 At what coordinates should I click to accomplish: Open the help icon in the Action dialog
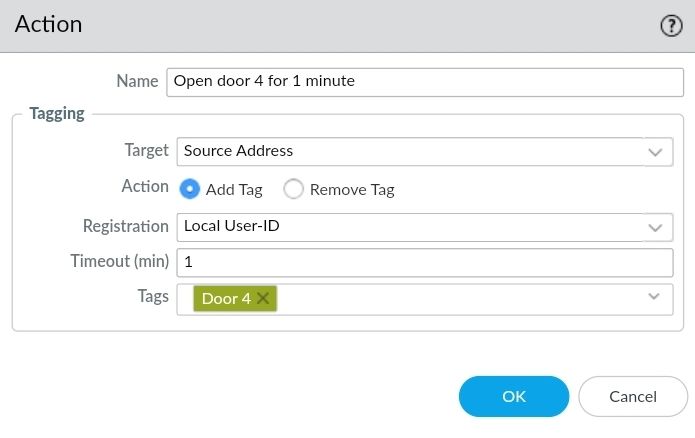[x=670, y=26]
